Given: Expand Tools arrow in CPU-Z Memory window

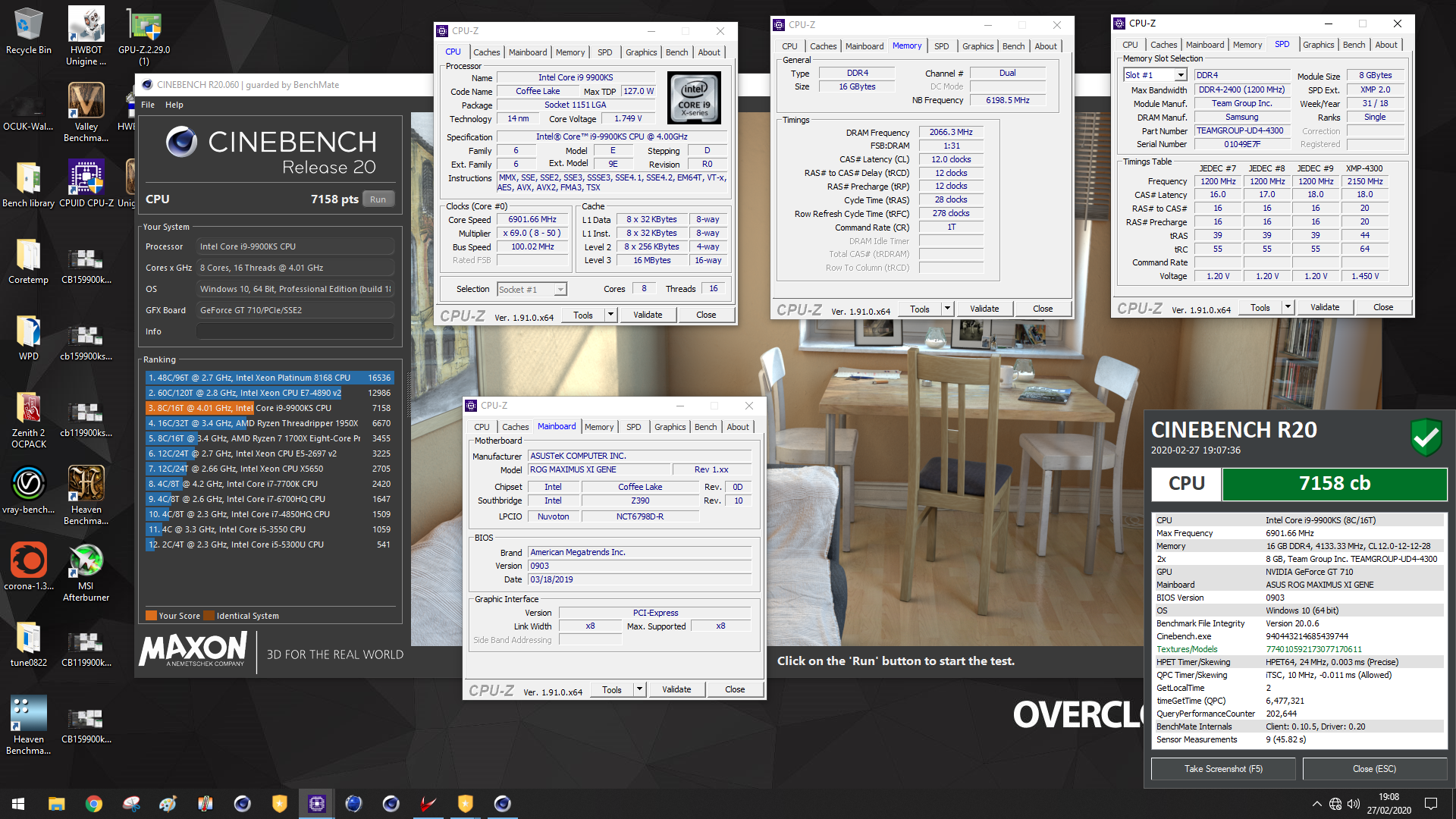Looking at the screenshot, I should [947, 309].
